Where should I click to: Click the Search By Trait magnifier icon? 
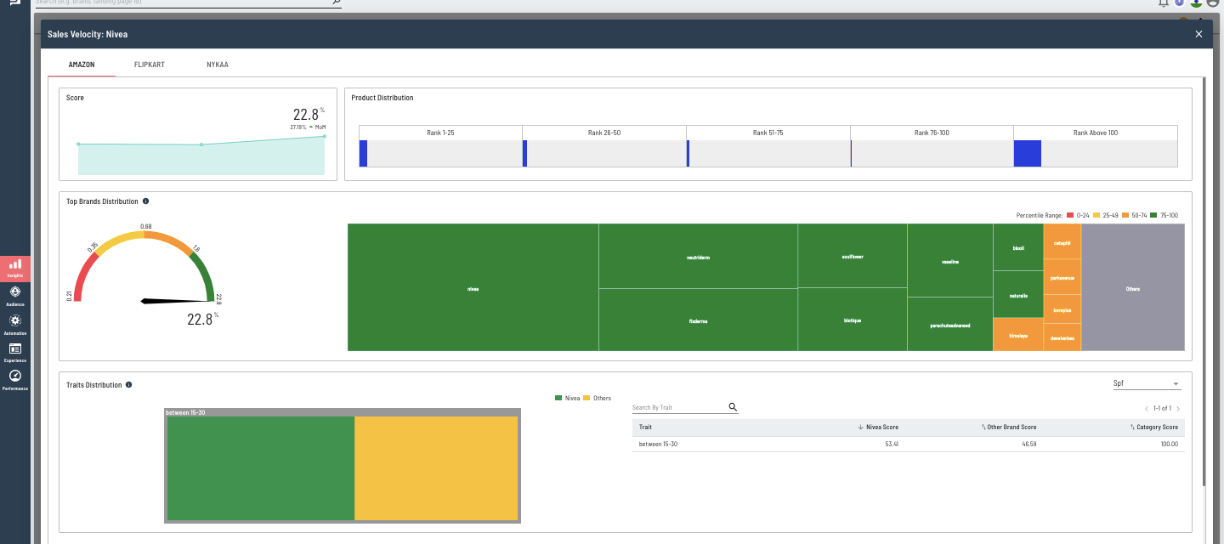(733, 407)
